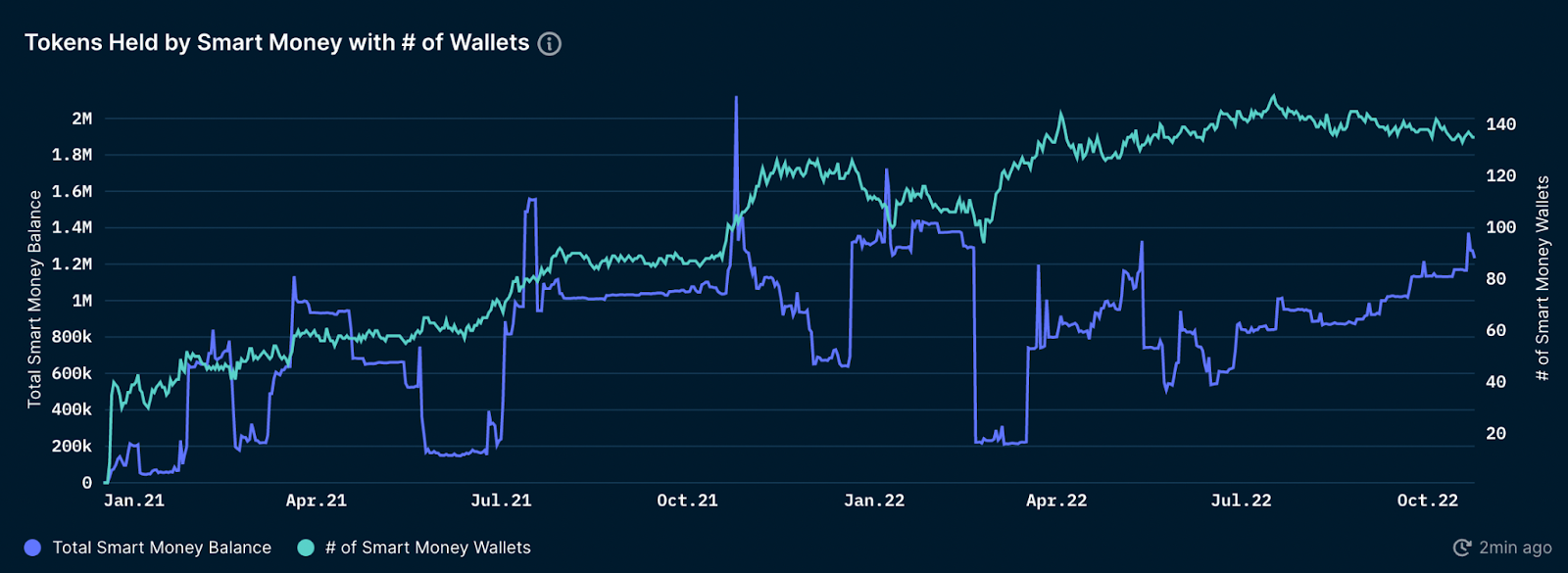Click the info icon beside the chart title
Screen dimensions: 1568x573
[550, 43]
